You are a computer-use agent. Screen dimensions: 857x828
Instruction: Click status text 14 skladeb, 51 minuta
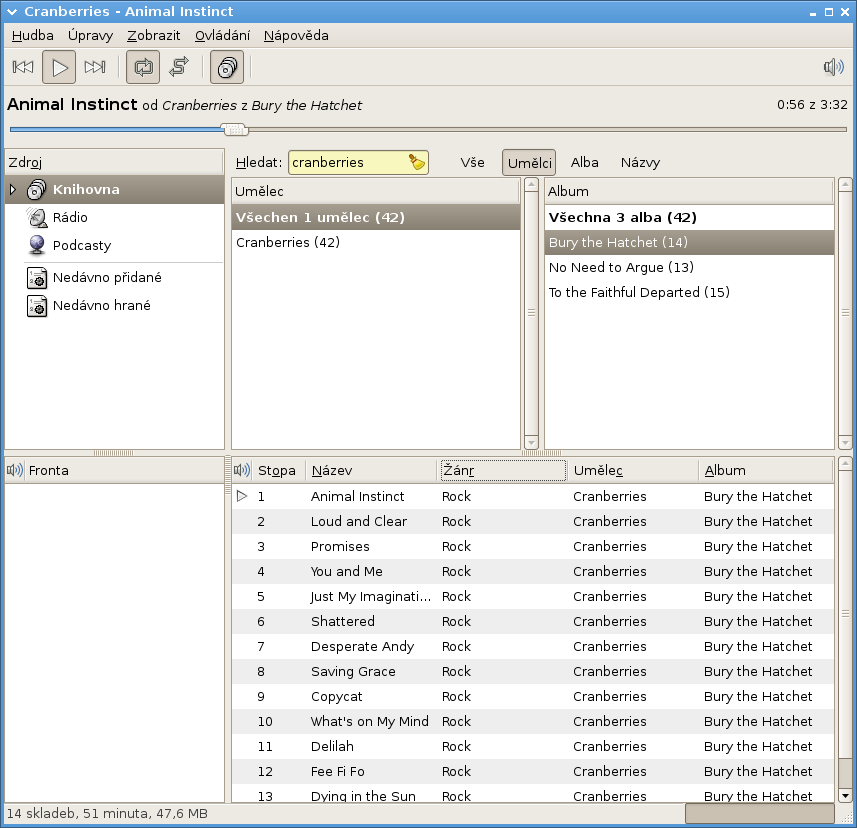click(x=107, y=814)
